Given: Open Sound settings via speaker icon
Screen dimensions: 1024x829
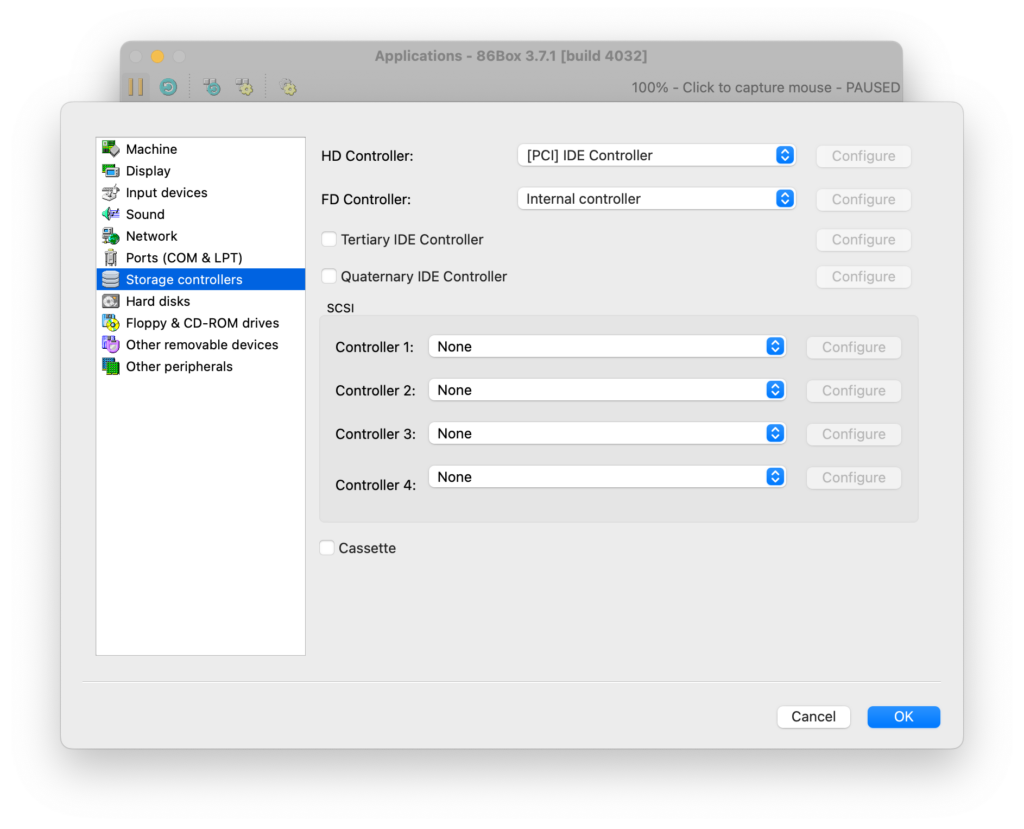Looking at the screenshot, I should coord(110,214).
